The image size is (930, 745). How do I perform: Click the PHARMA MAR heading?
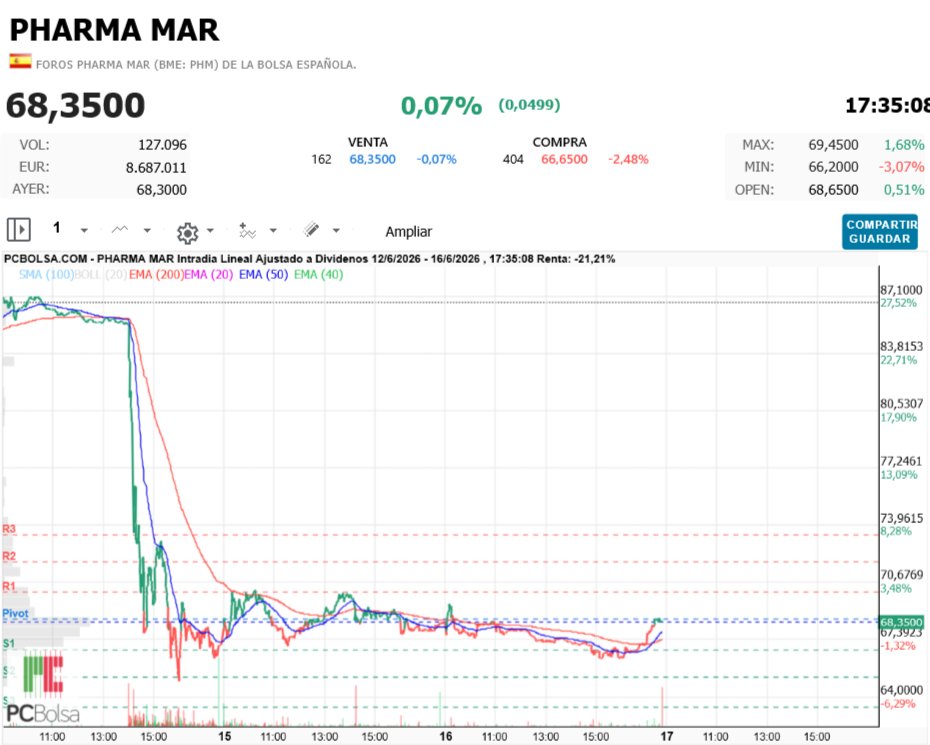point(114,30)
